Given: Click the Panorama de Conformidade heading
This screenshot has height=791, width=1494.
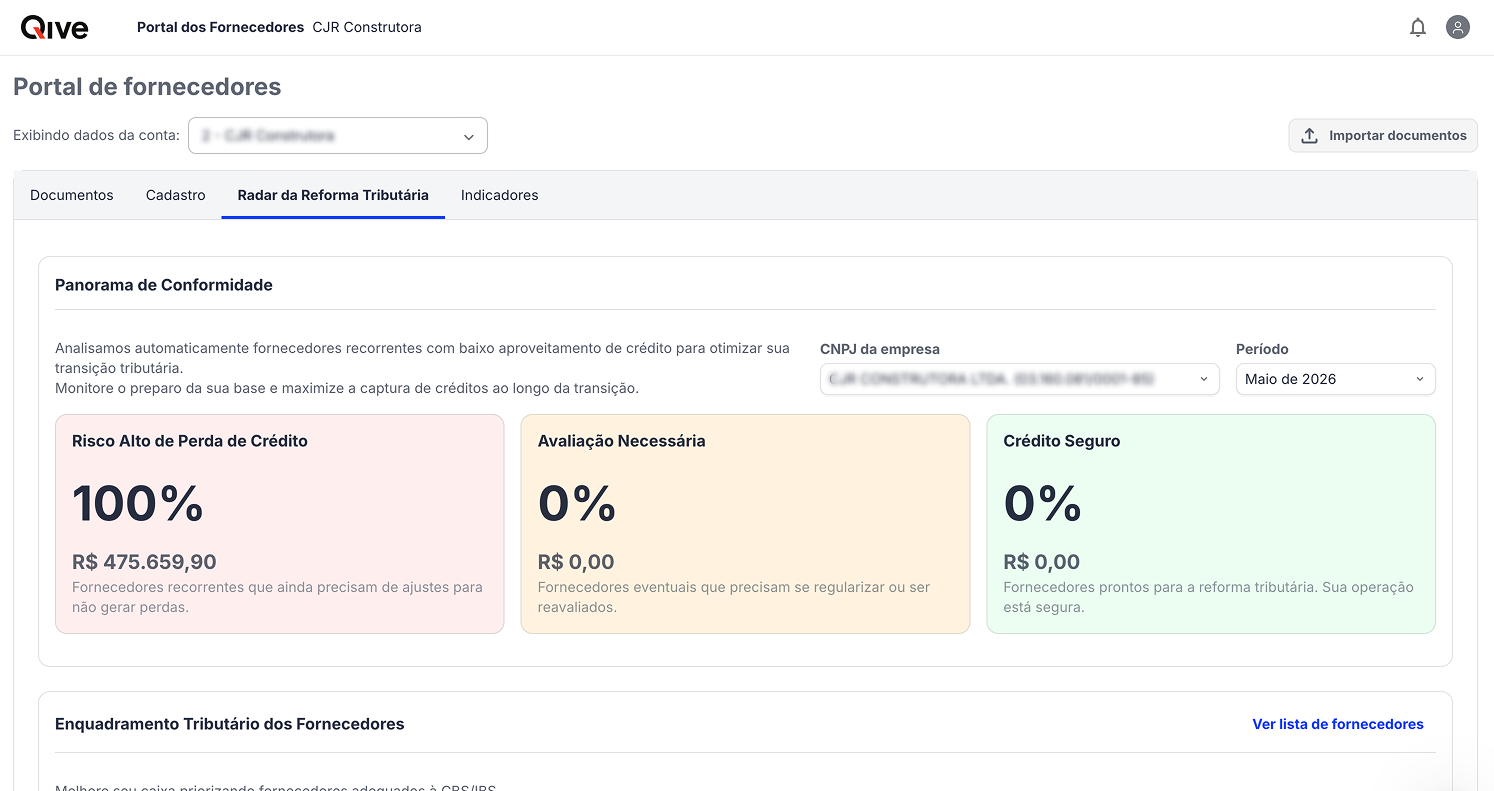Looking at the screenshot, I should tap(164, 285).
